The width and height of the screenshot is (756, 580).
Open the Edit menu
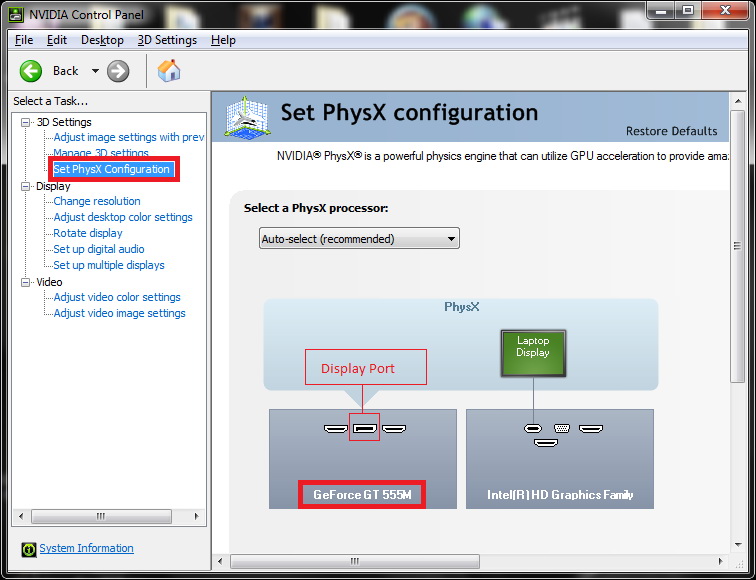[56, 40]
